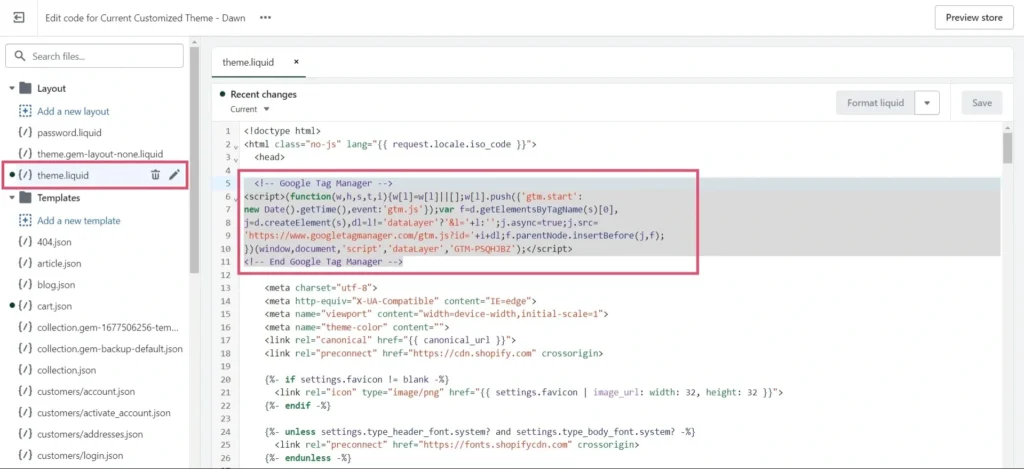Open 404.json template file

click(54, 242)
